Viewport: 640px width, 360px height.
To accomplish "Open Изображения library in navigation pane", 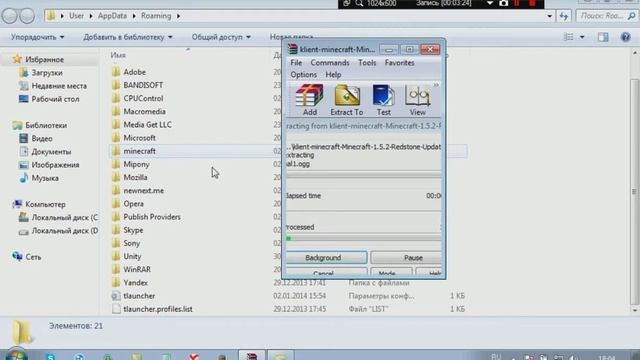I will (55, 165).
